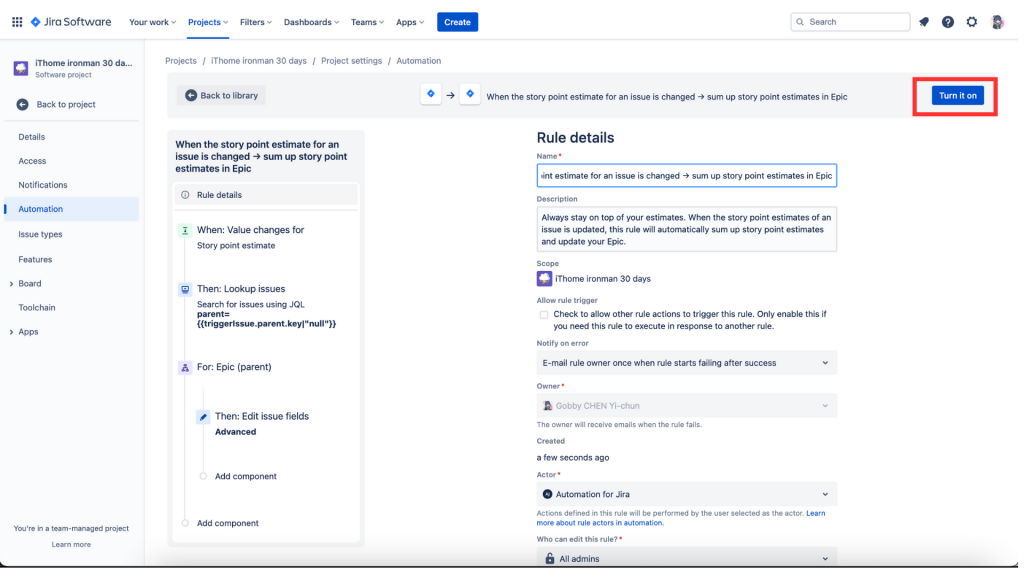Open the notifications icon in top bar
Viewport: 1024px width, 576px height.
[x=923, y=22]
